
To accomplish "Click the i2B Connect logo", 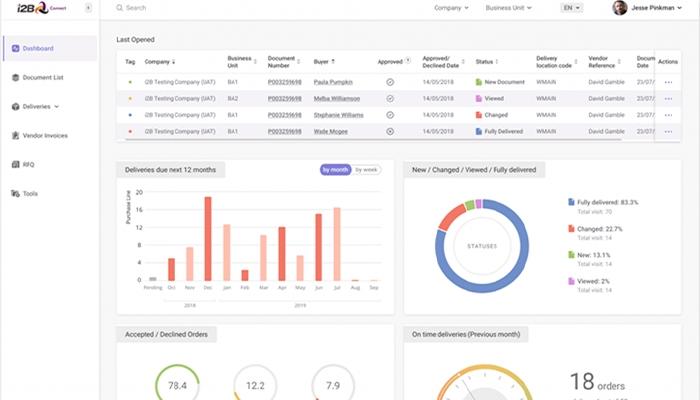I will pos(42,8).
